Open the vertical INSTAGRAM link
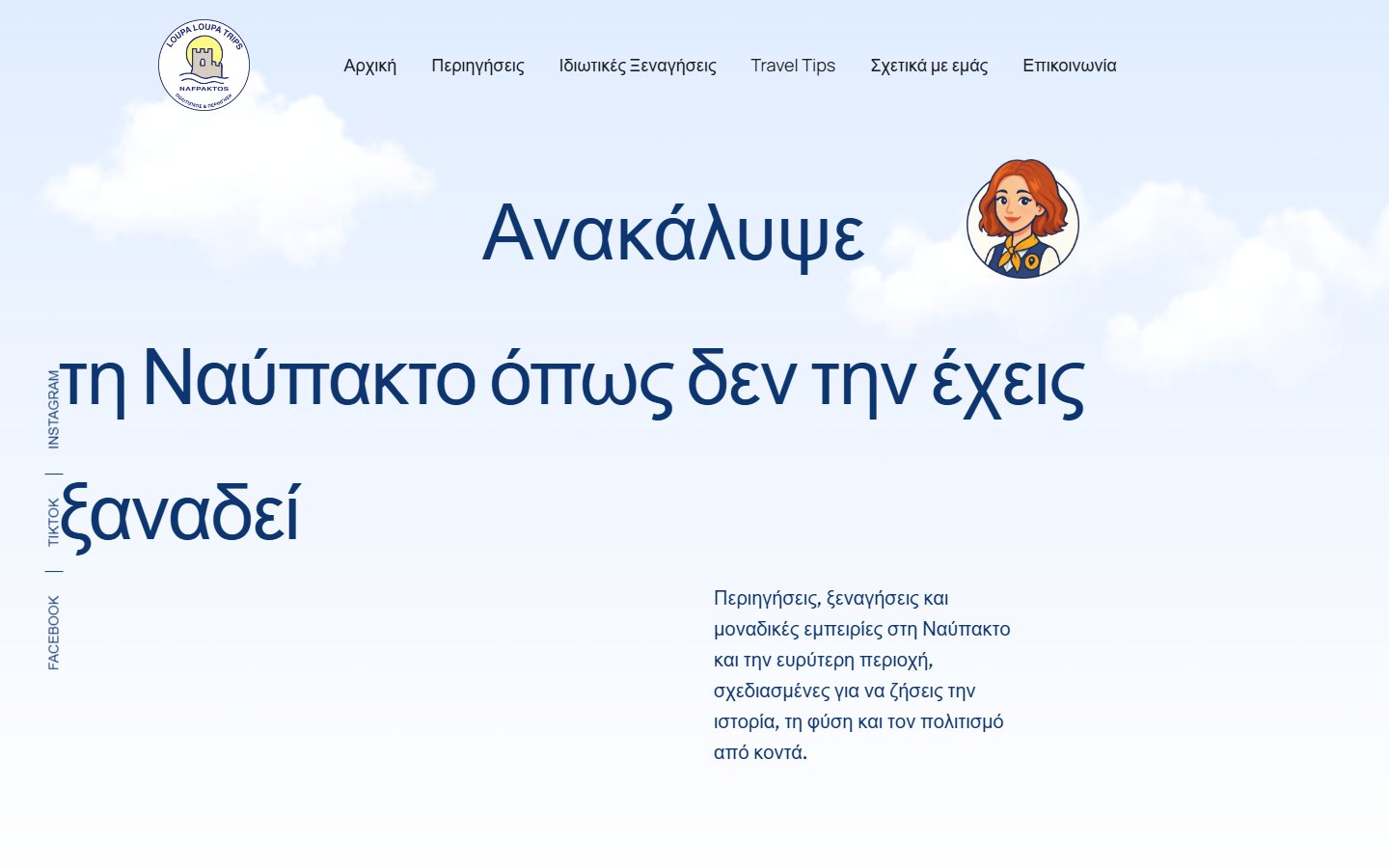1389x868 pixels. (54, 409)
